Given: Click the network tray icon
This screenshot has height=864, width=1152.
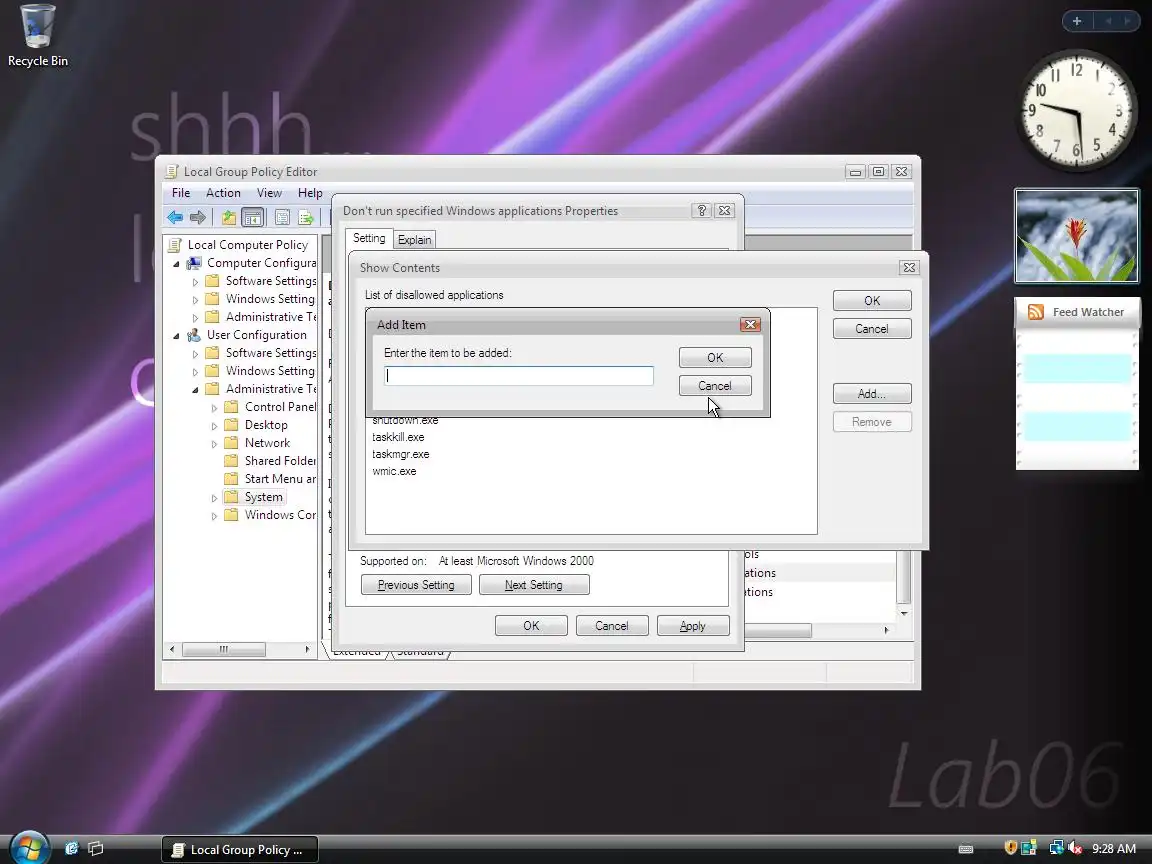Looking at the screenshot, I should point(1056,848).
